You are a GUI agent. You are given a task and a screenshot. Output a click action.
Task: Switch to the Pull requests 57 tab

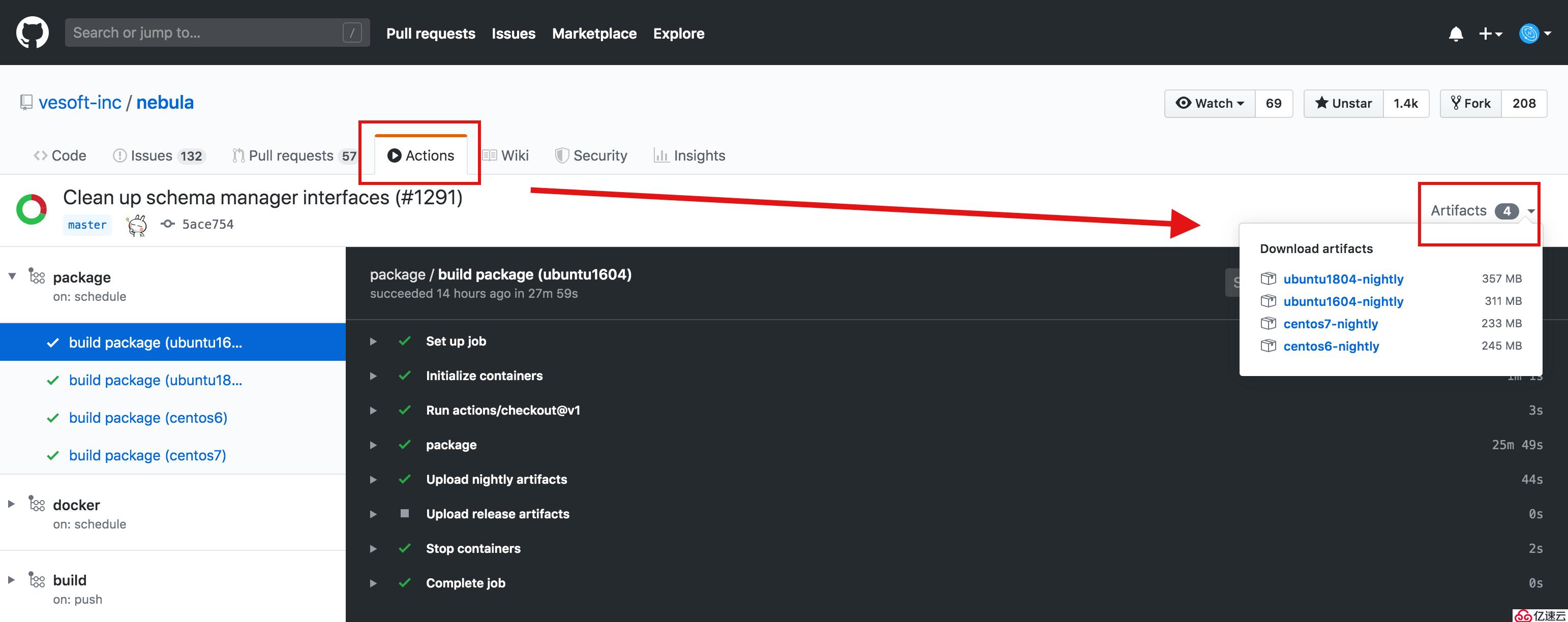(294, 156)
